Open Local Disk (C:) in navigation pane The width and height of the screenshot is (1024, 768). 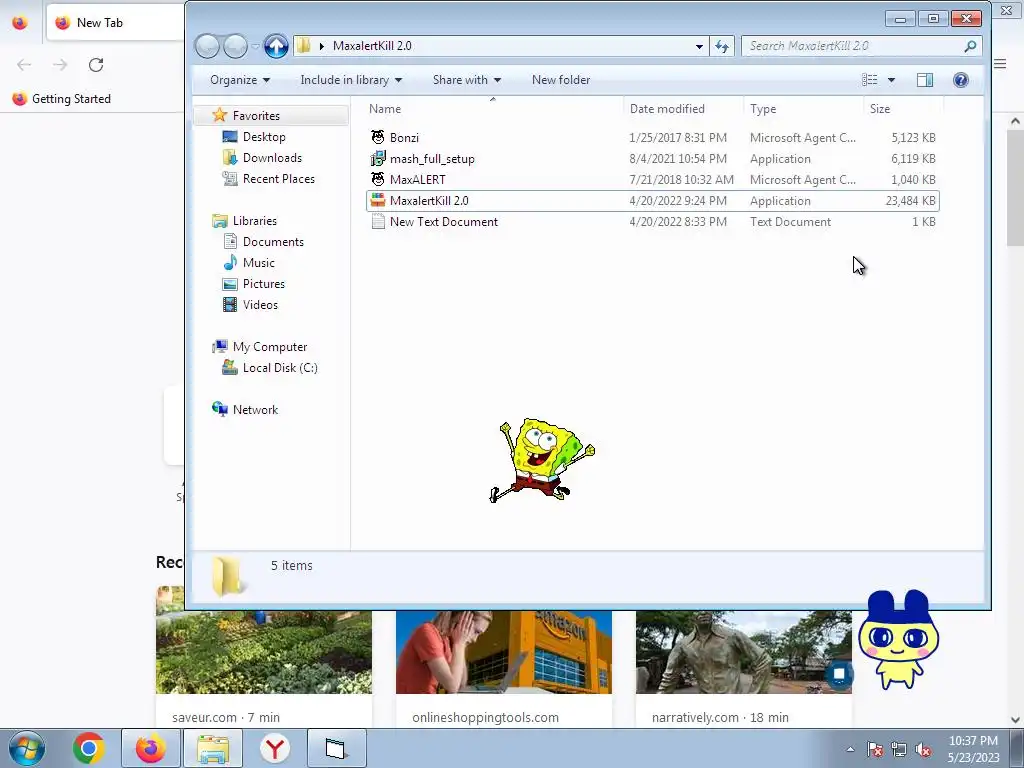point(280,368)
